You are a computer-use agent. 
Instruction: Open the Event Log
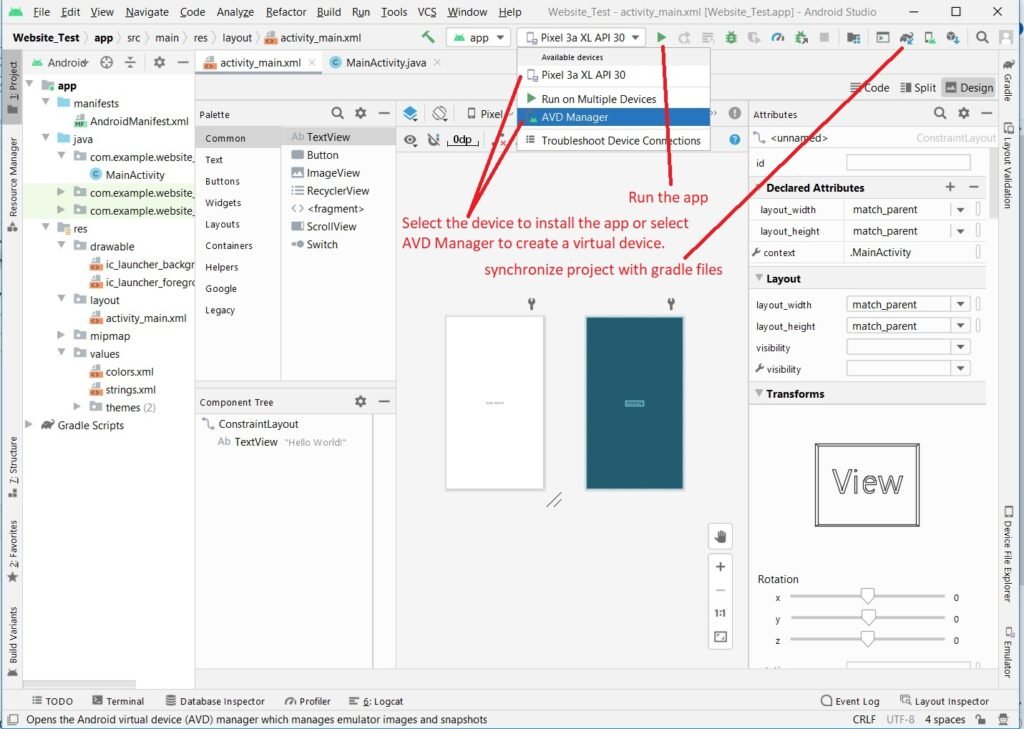850,701
